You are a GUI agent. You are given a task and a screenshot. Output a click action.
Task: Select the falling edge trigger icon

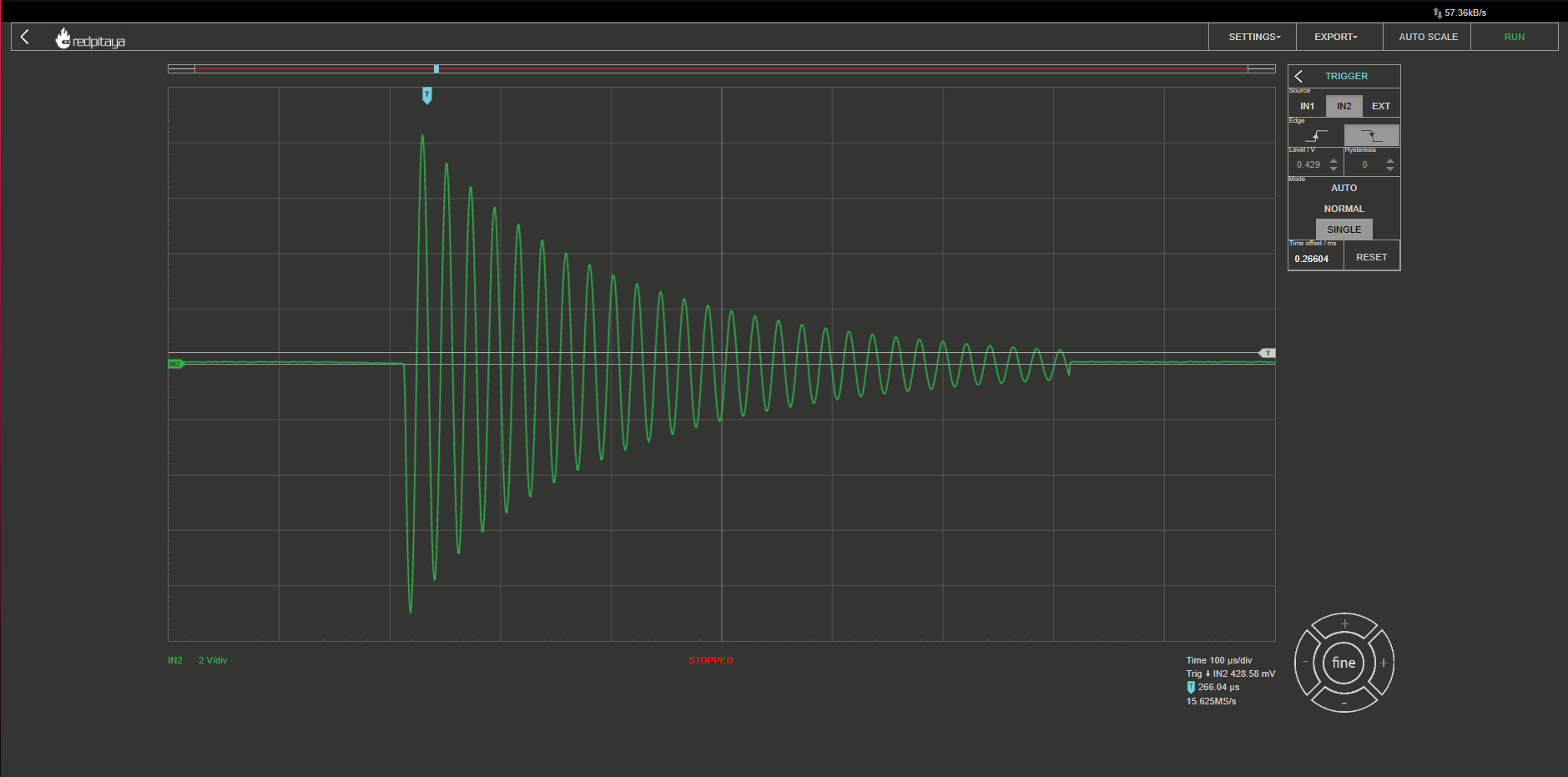click(1371, 135)
